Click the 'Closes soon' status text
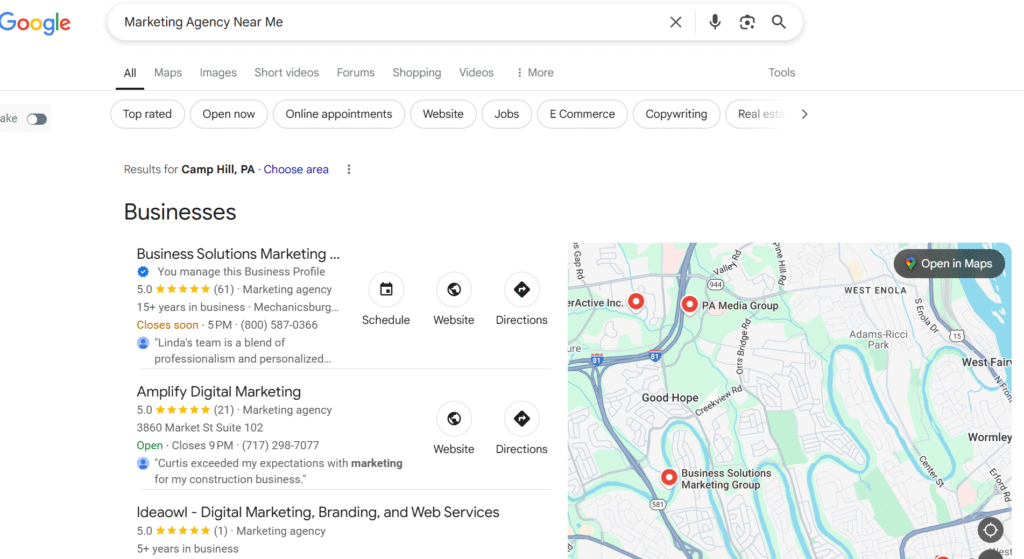Image resolution: width=1024 pixels, height=559 pixels. (x=167, y=325)
